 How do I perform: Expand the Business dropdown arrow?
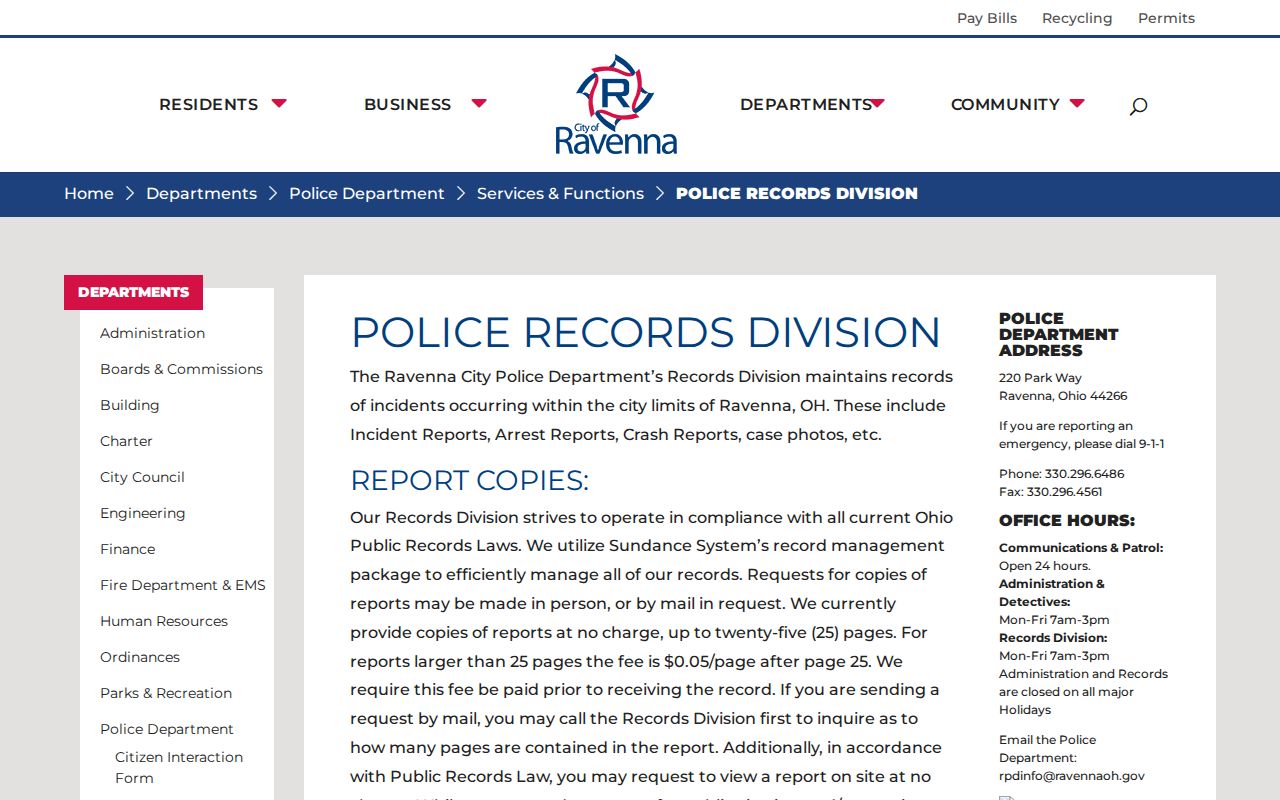[479, 103]
